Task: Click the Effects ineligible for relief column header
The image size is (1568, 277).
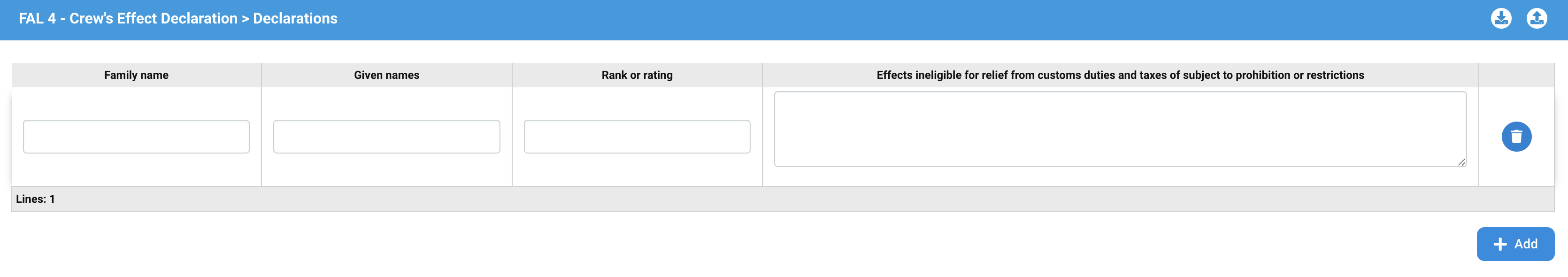Action: pyautogui.click(x=1120, y=75)
